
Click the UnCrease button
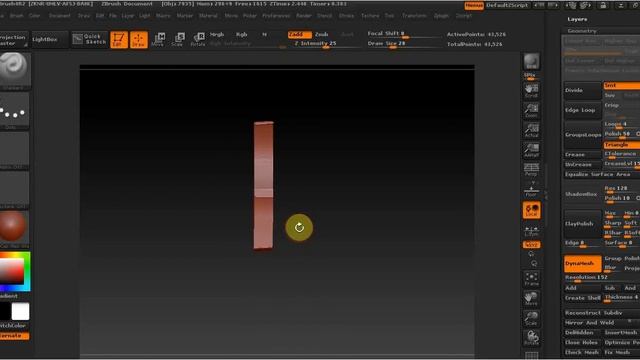click(x=582, y=164)
